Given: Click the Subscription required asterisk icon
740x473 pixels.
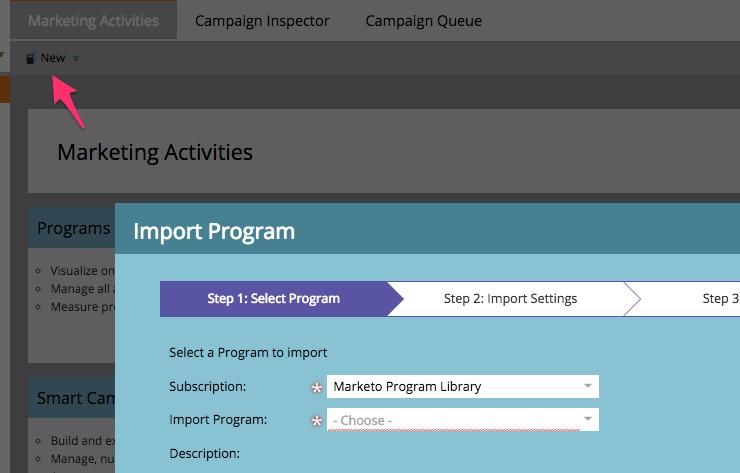Looking at the screenshot, I should [317, 387].
